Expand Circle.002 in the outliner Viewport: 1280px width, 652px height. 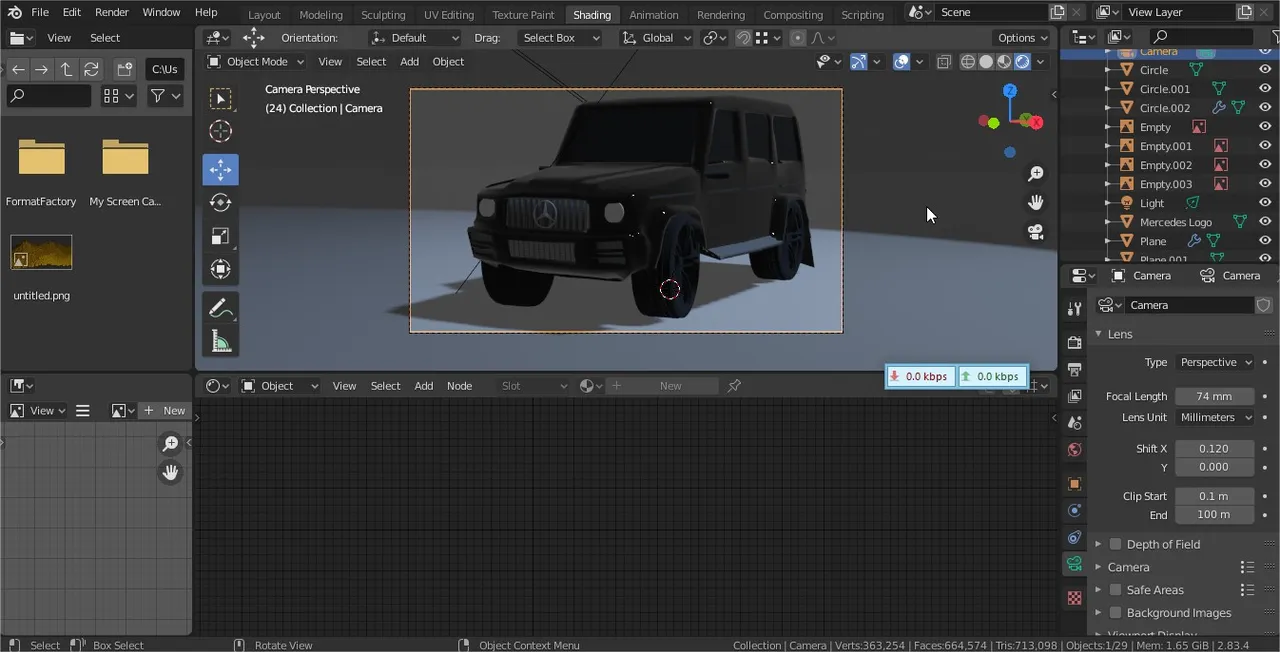[1108, 108]
